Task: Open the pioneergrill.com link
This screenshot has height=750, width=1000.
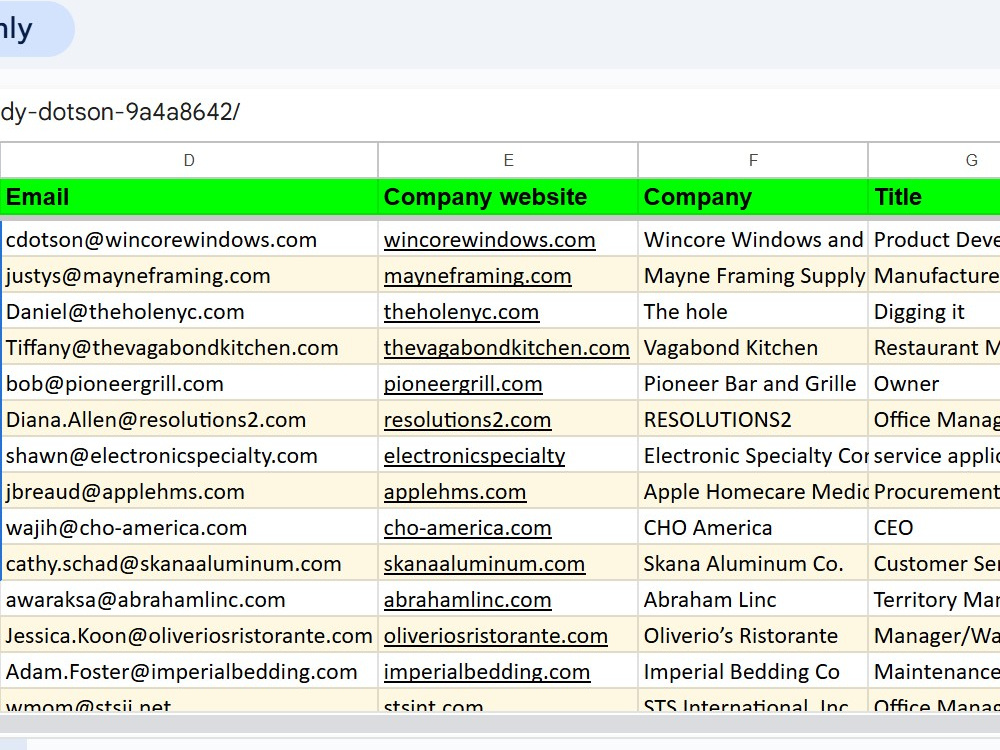Action: 463,384
